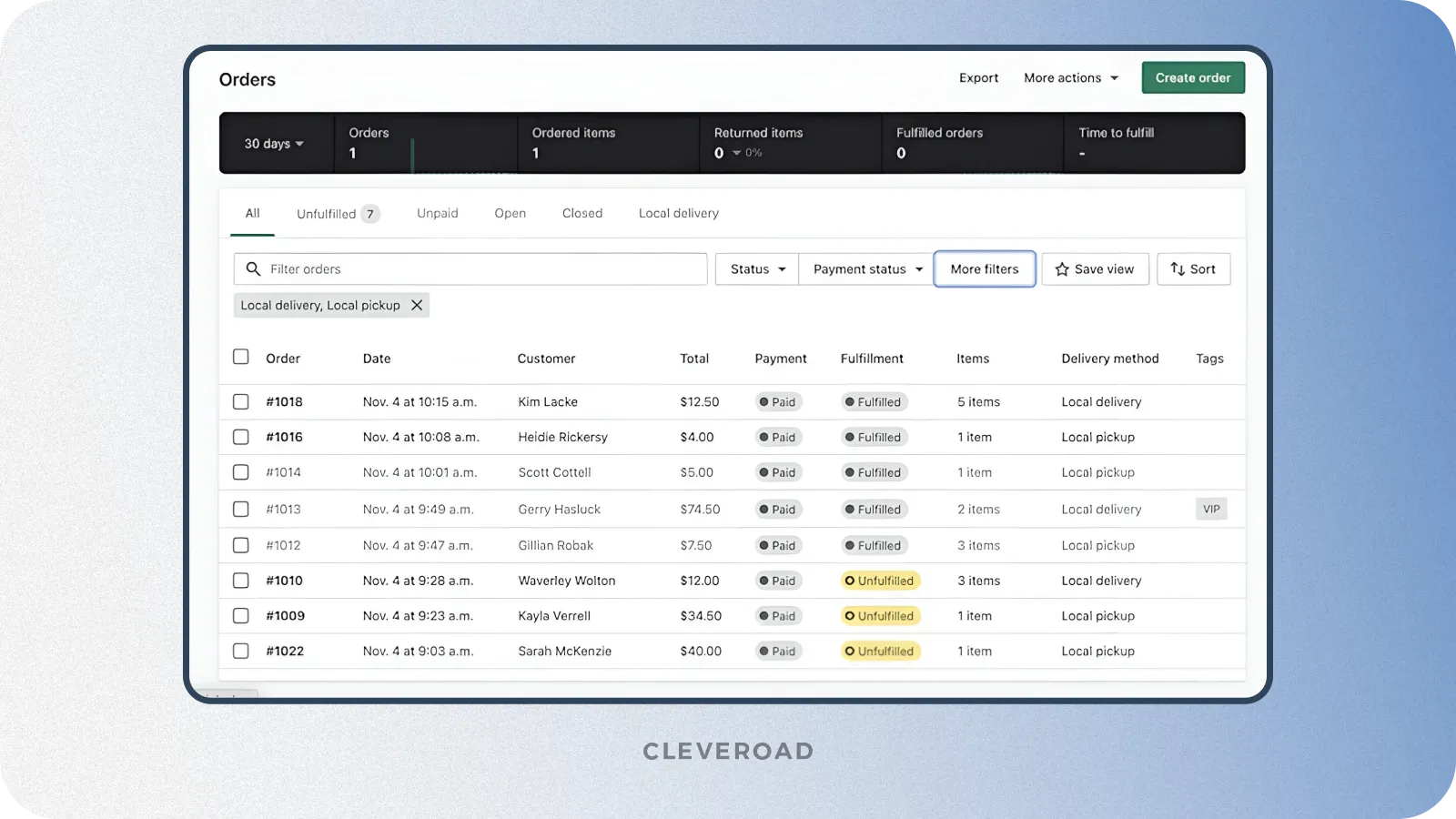This screenshot has width=1456, height=819.
Task: Click the Customer column header
Action: point(546,359)
